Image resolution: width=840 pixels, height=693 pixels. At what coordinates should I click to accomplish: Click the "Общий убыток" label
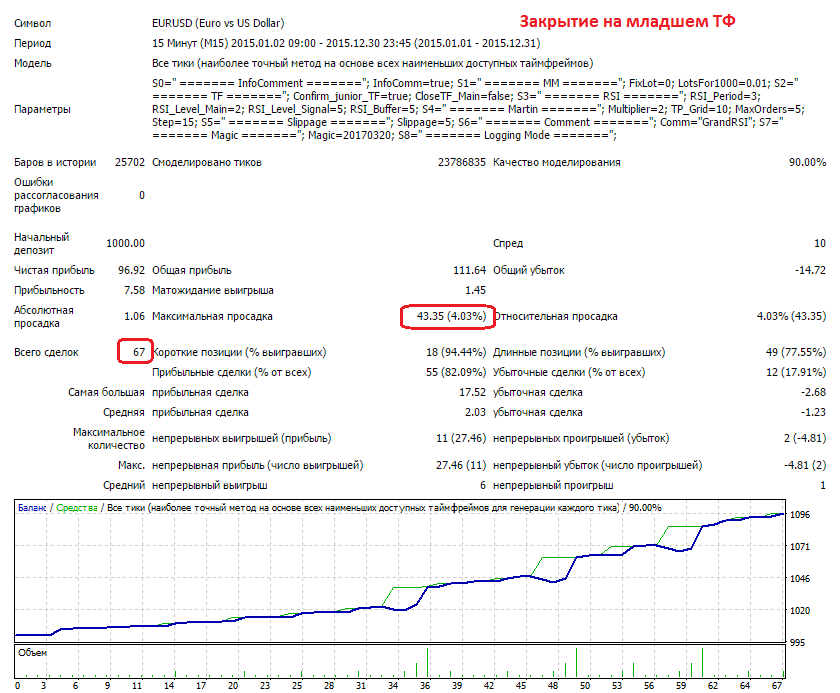(x=529, y=270)
